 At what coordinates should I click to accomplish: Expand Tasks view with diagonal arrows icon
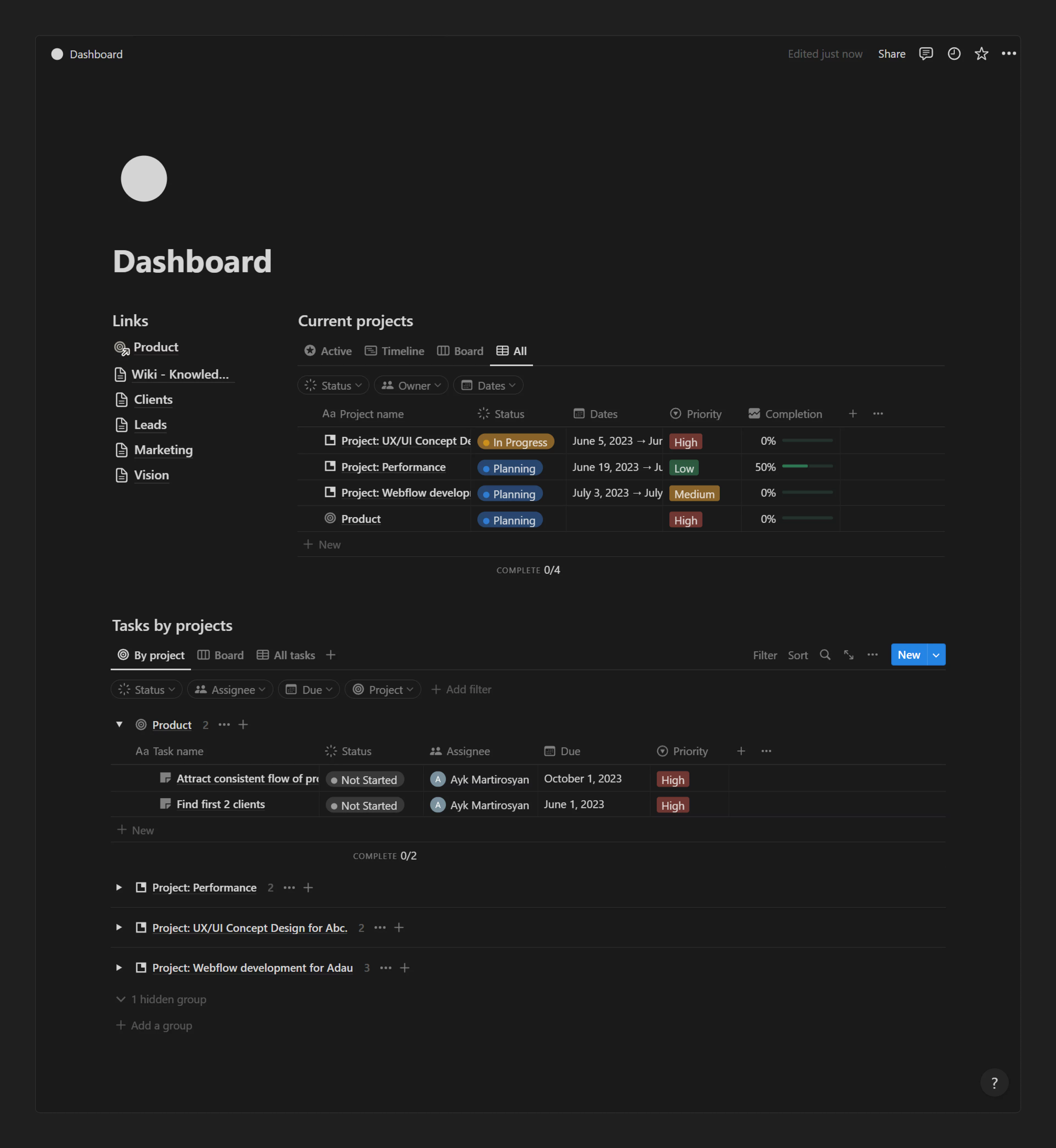(849, 655)
